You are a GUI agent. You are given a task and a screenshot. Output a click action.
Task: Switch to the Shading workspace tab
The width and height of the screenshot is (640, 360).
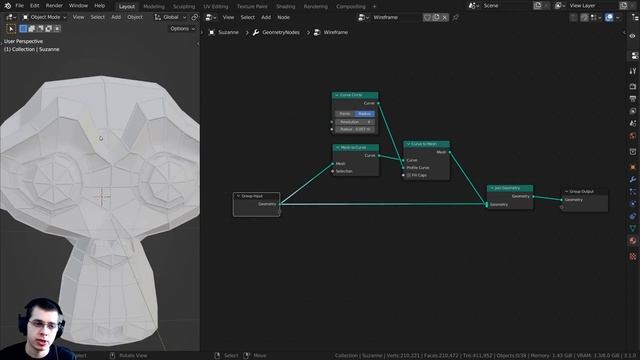point(285,7)
